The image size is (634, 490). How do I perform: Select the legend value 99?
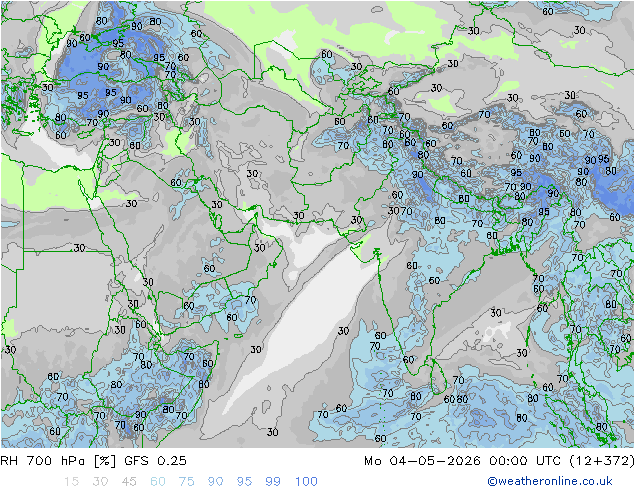click(x=273, y=482)
